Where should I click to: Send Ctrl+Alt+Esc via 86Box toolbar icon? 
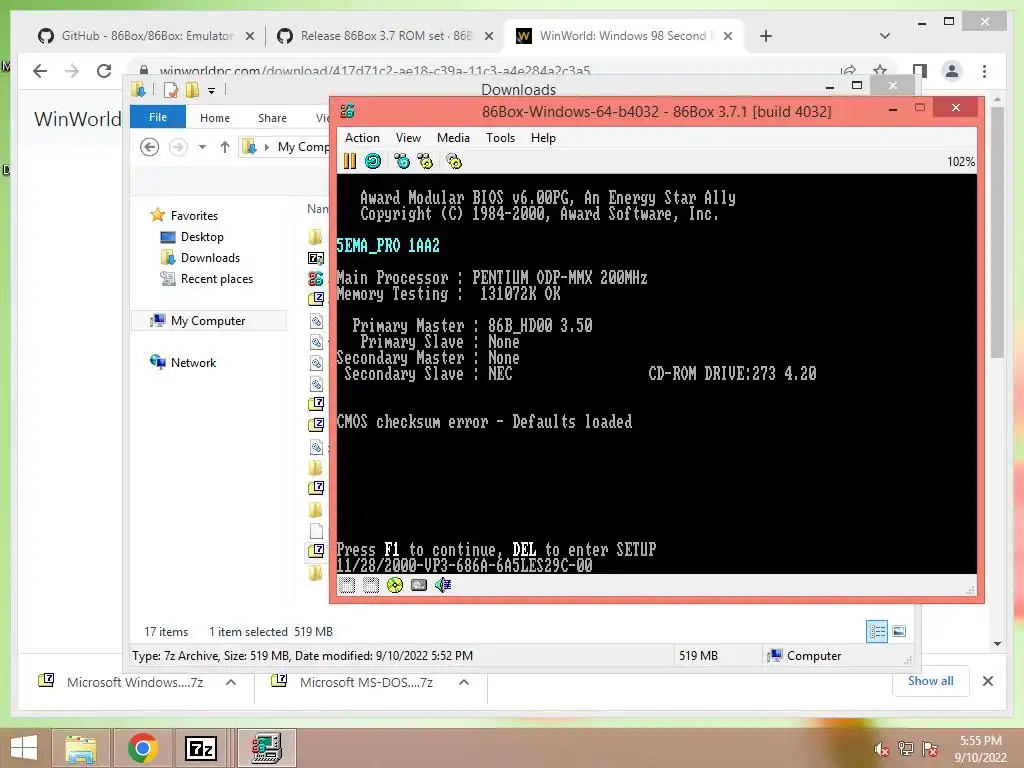click(425, 161)
